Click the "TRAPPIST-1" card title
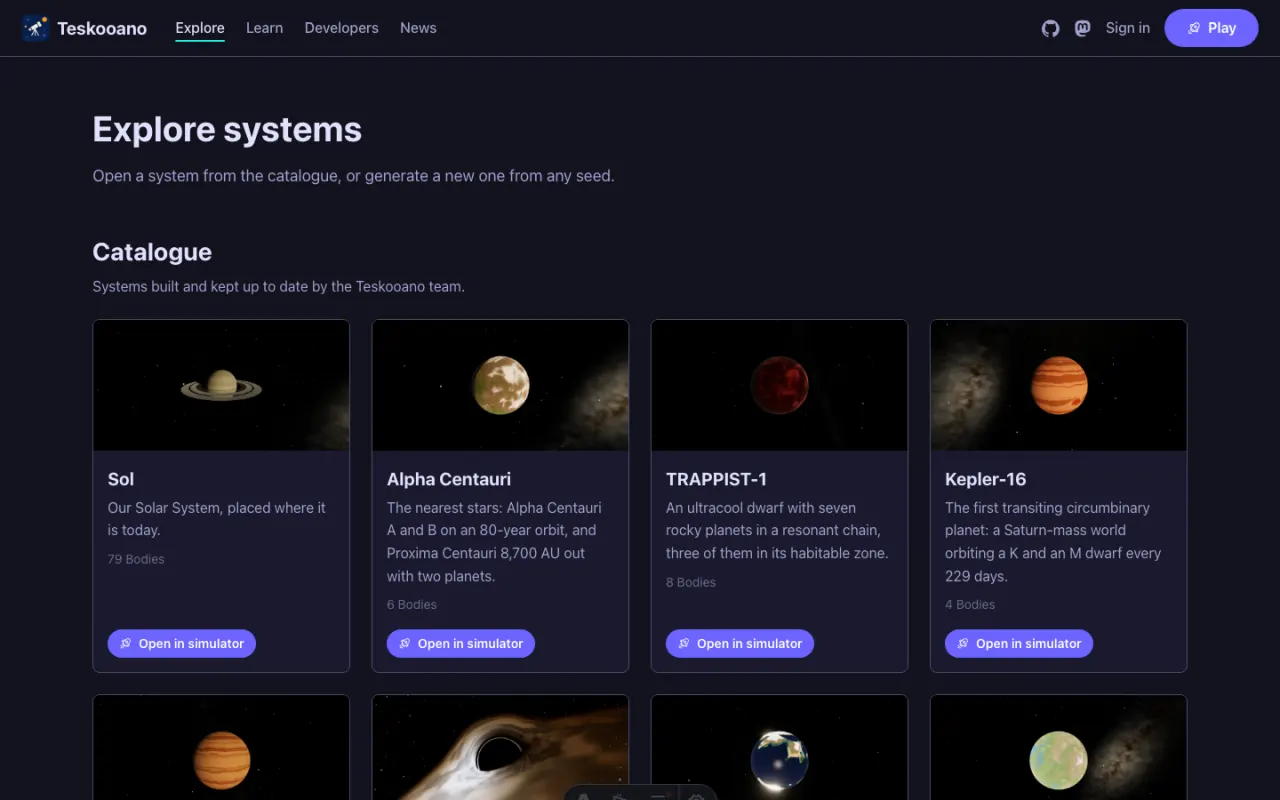Screen dimensions: 1280x800 pos(716,479)
